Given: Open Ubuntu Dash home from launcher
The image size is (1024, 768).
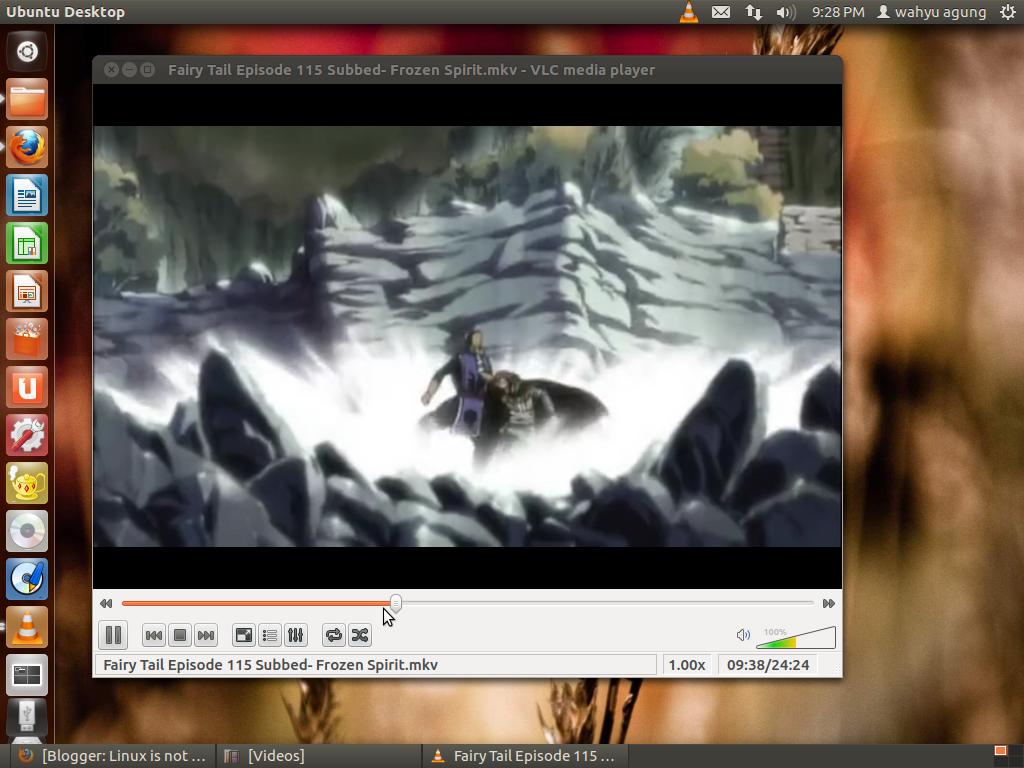Looking at the screenshot, I should click(x=27, y=52).
